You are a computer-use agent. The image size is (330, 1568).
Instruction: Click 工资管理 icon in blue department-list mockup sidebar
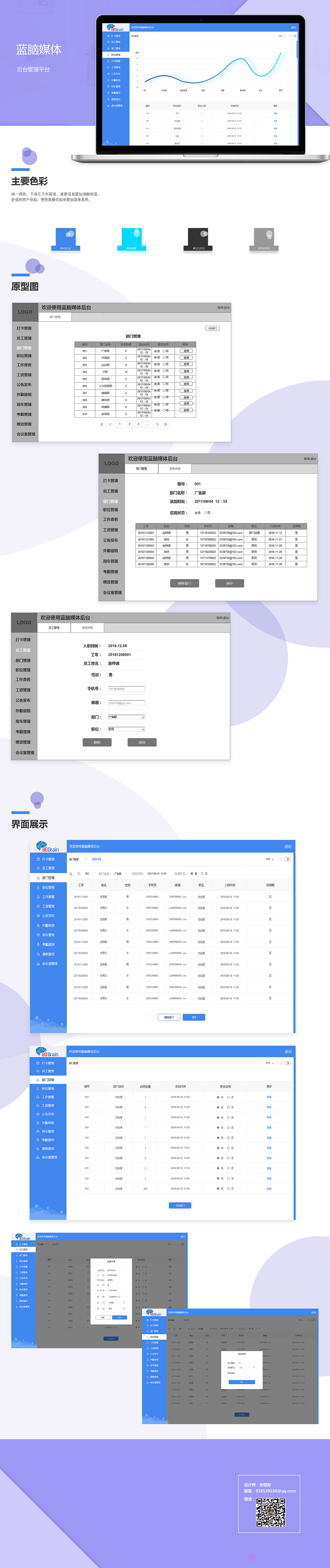point(38,1105)
